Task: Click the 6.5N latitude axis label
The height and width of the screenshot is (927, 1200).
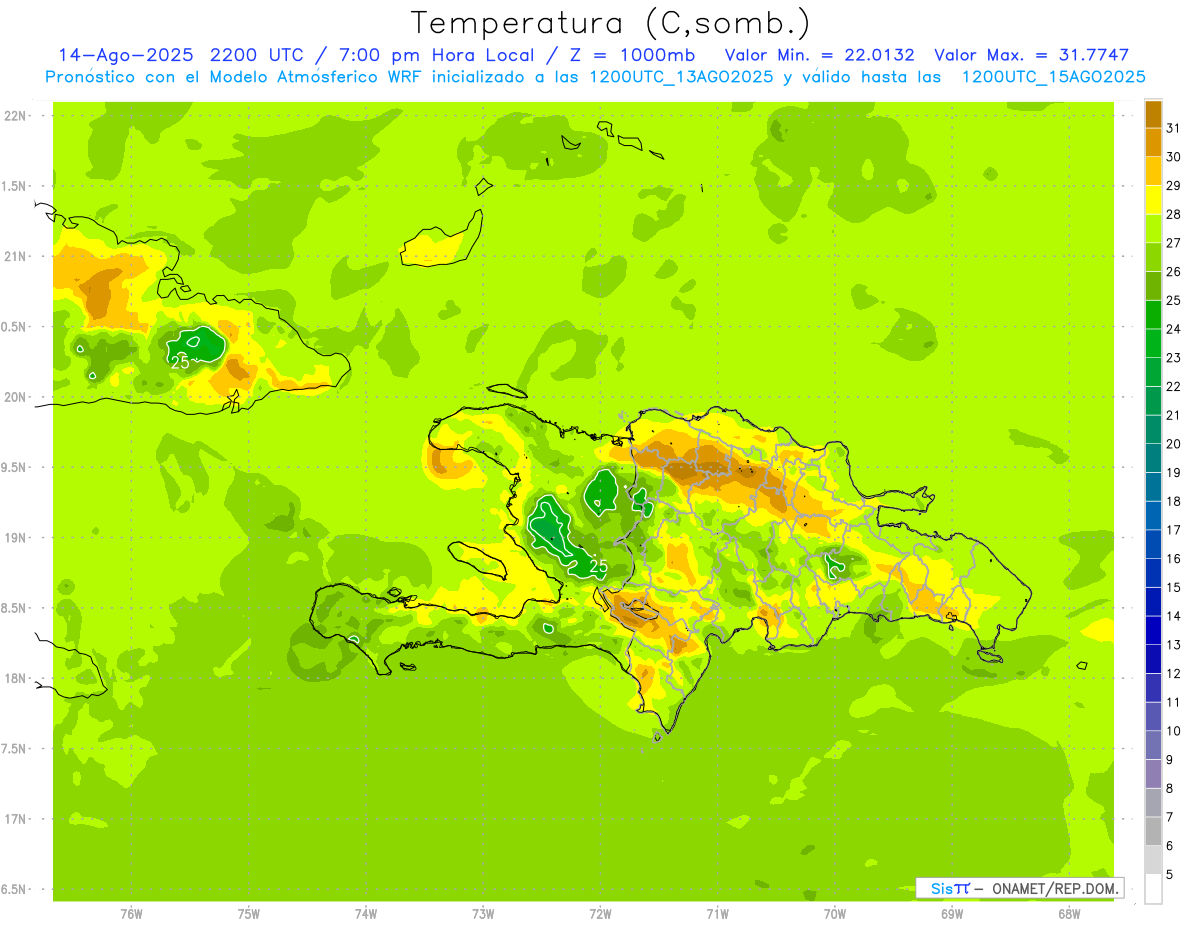Action: [x=15, y=889]
